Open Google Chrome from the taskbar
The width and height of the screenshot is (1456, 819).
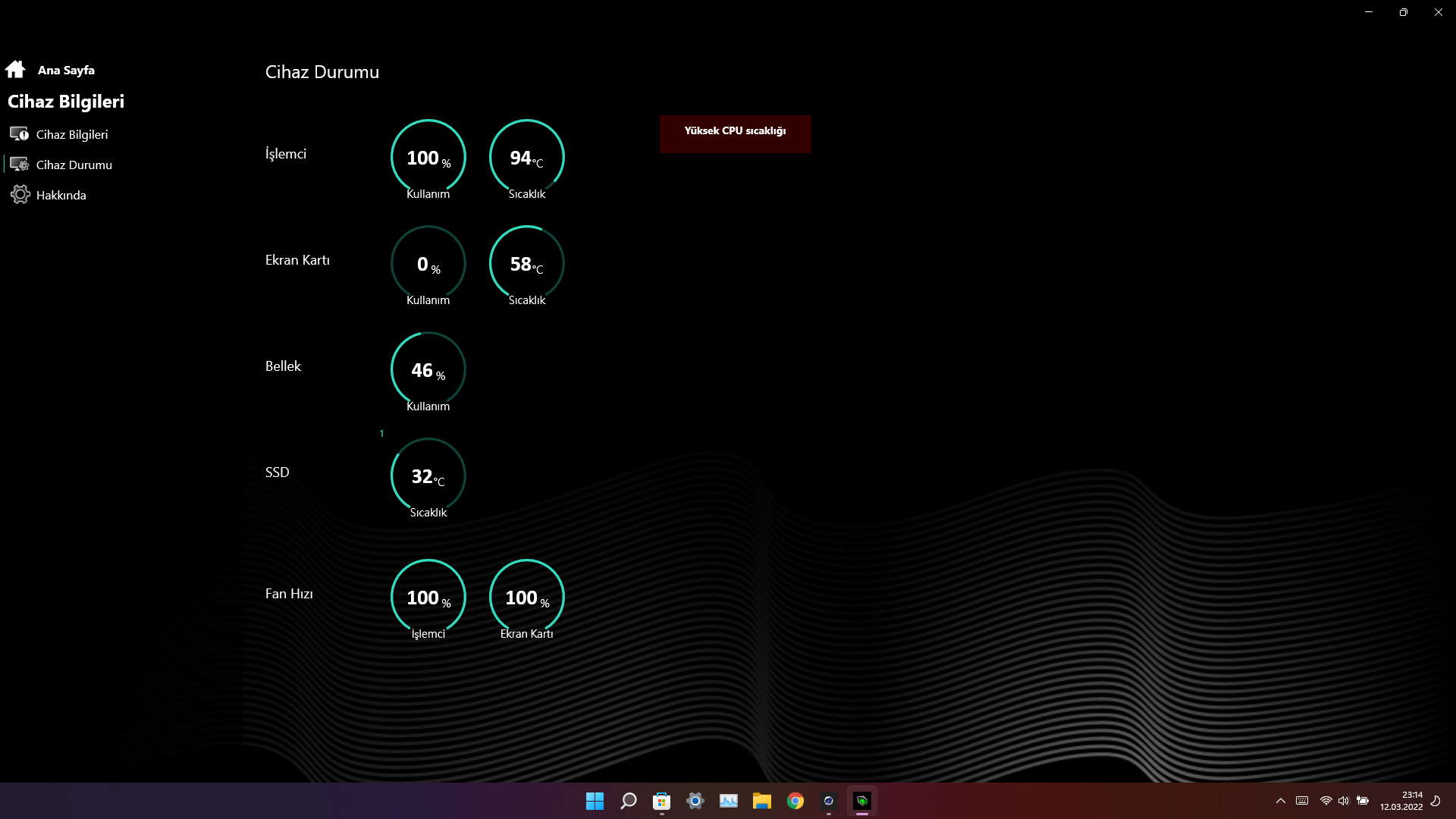(x=795, y=801)
